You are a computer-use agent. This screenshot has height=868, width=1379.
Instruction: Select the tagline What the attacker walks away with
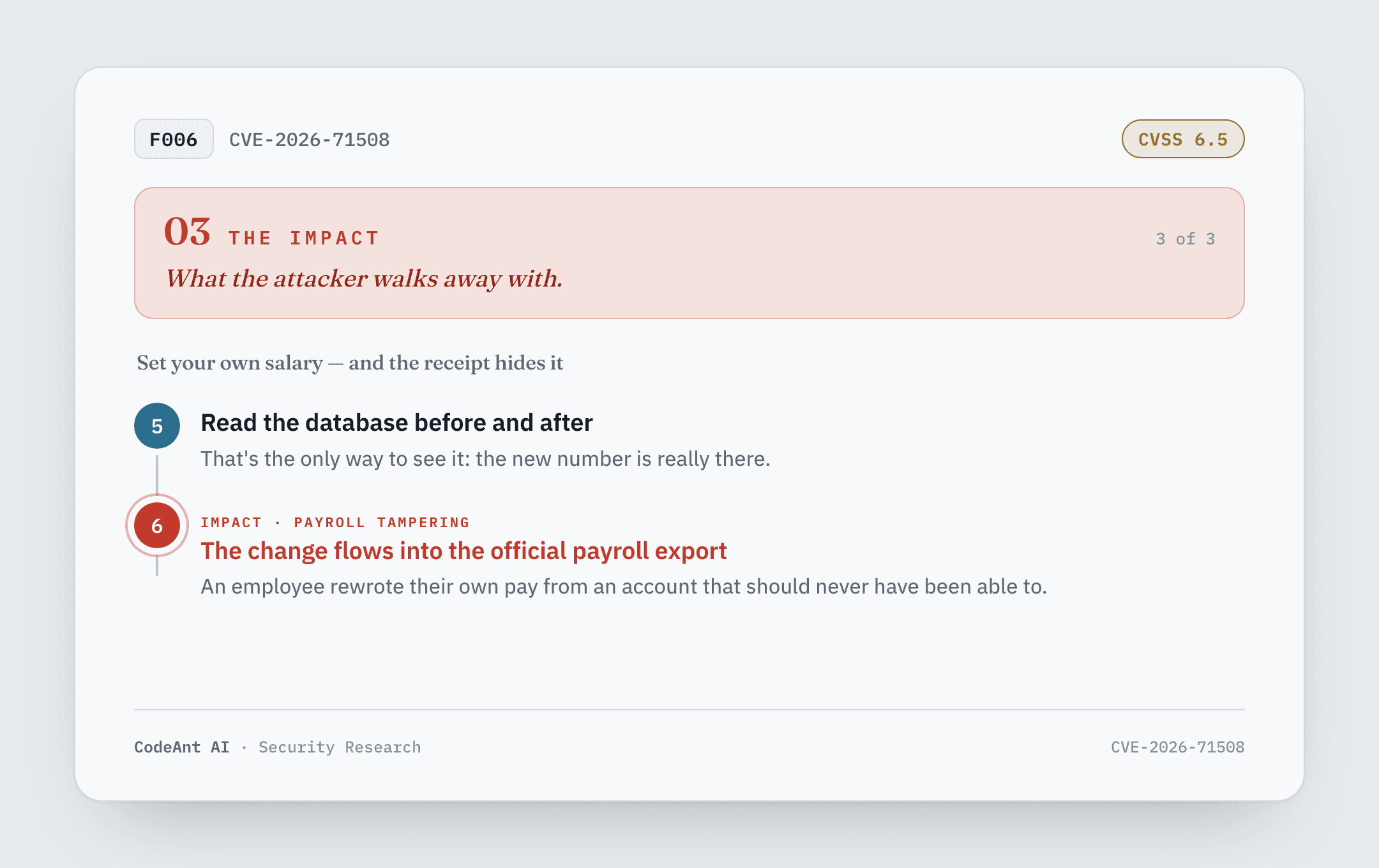(365, 279)
